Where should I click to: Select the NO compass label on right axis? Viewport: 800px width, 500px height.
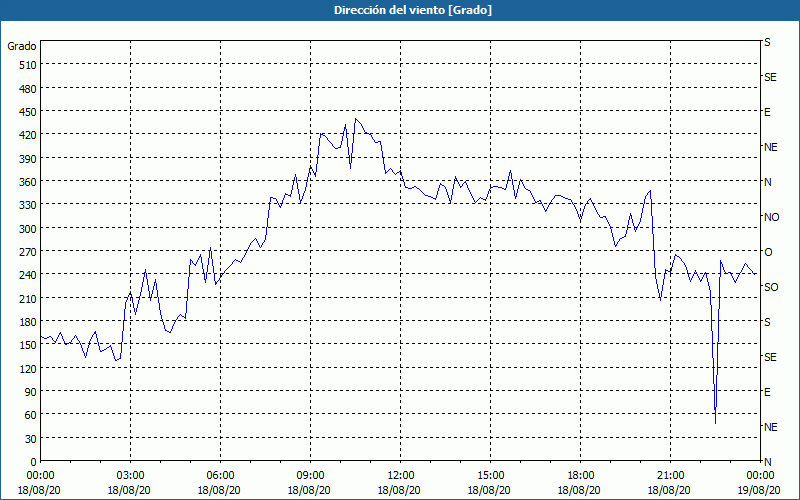tap(772, 217)
